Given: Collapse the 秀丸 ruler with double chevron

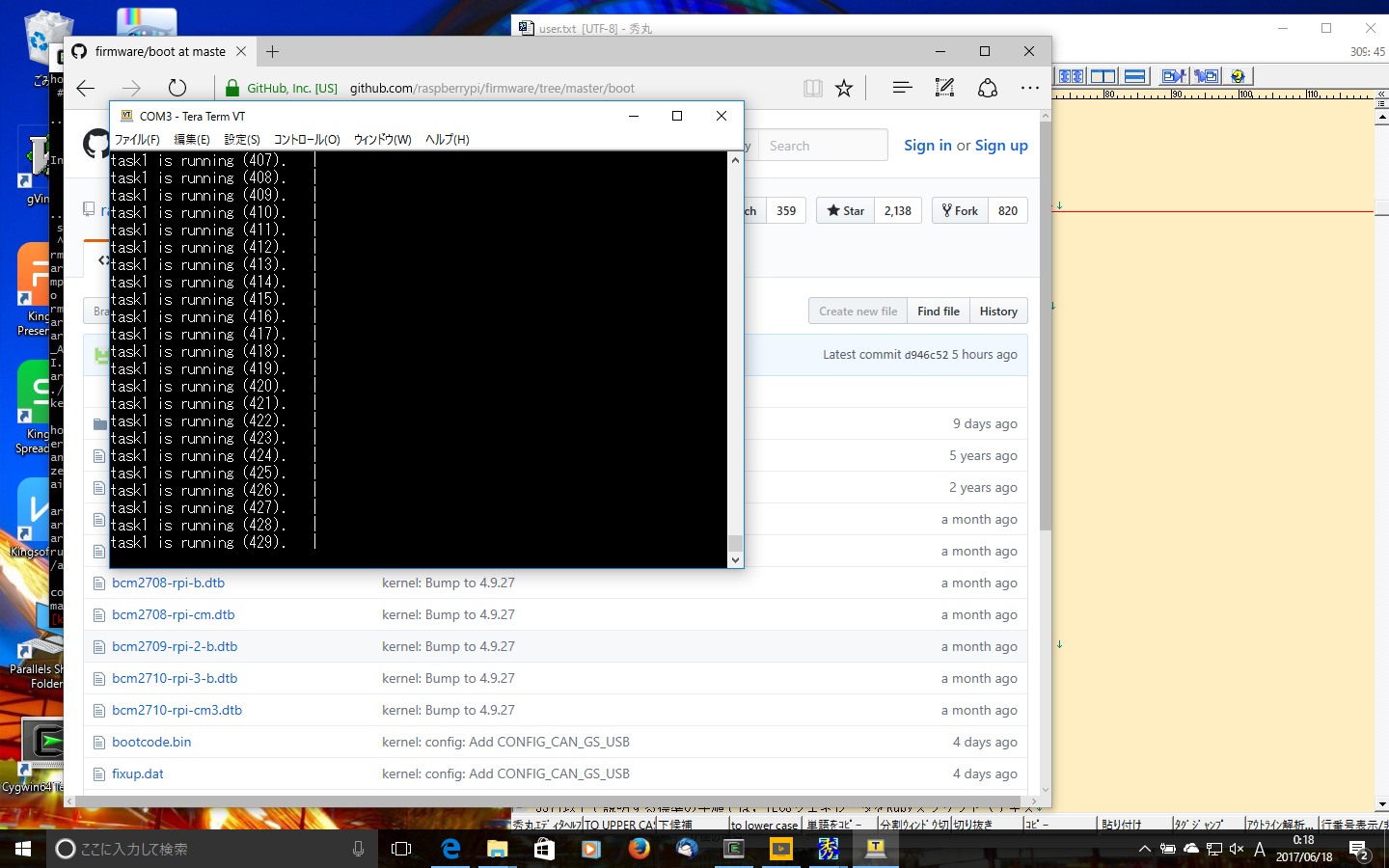Looking at the screenshot, I should click(x=1381, y=95).
